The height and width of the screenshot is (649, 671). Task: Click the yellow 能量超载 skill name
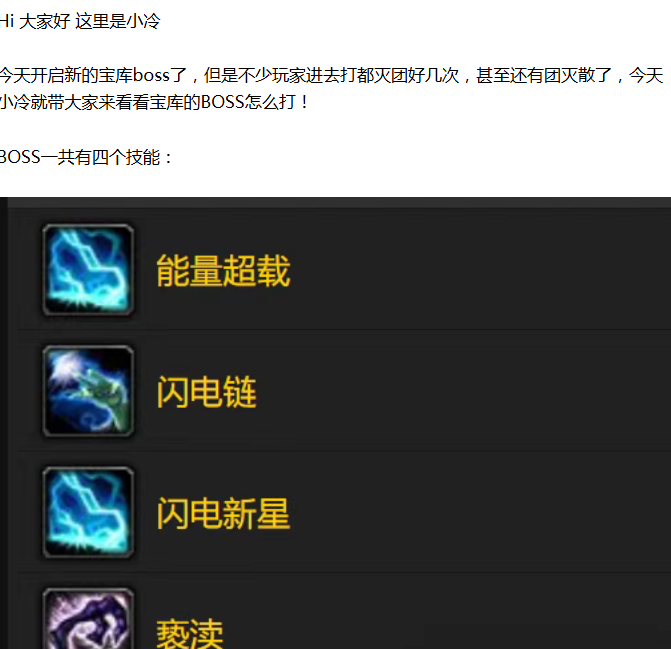point(223,270)
